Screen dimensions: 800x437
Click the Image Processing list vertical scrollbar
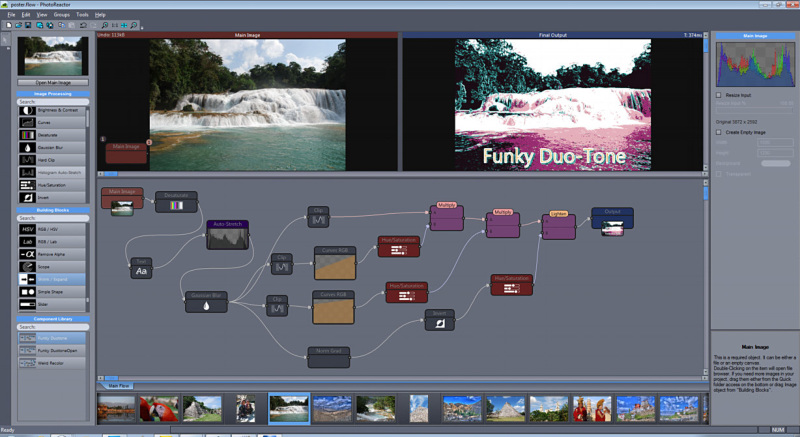[88, 153]
